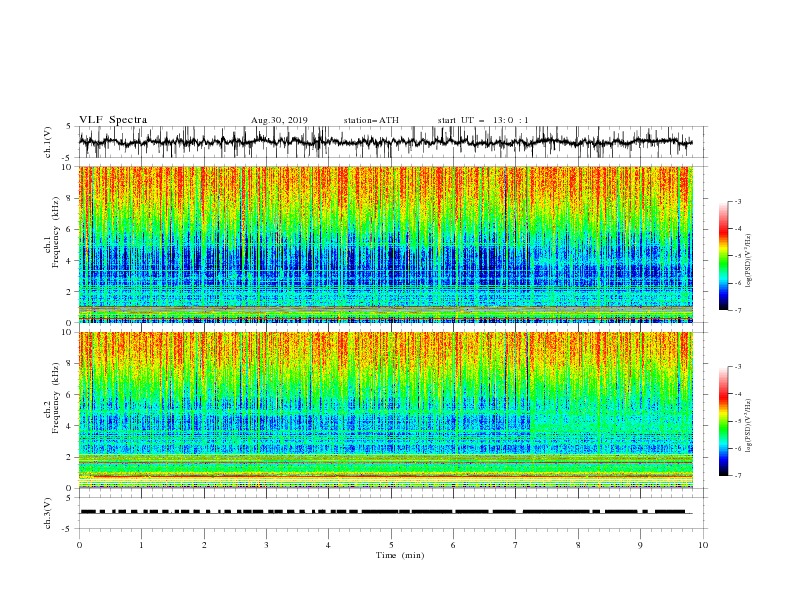Click the ch.1 spectrogram plot

coord(386,244)
